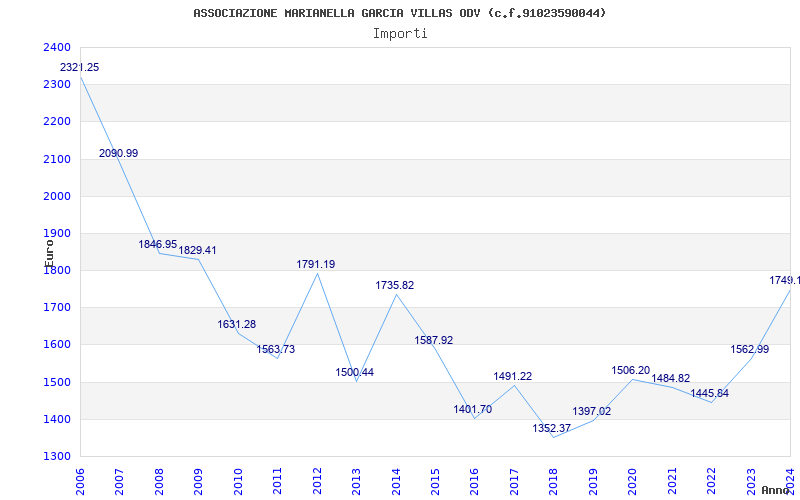The height and width of the screenshot is (500, 800).
Task: Select the 1500.44 data label
Action: click(x=355, y=372)
